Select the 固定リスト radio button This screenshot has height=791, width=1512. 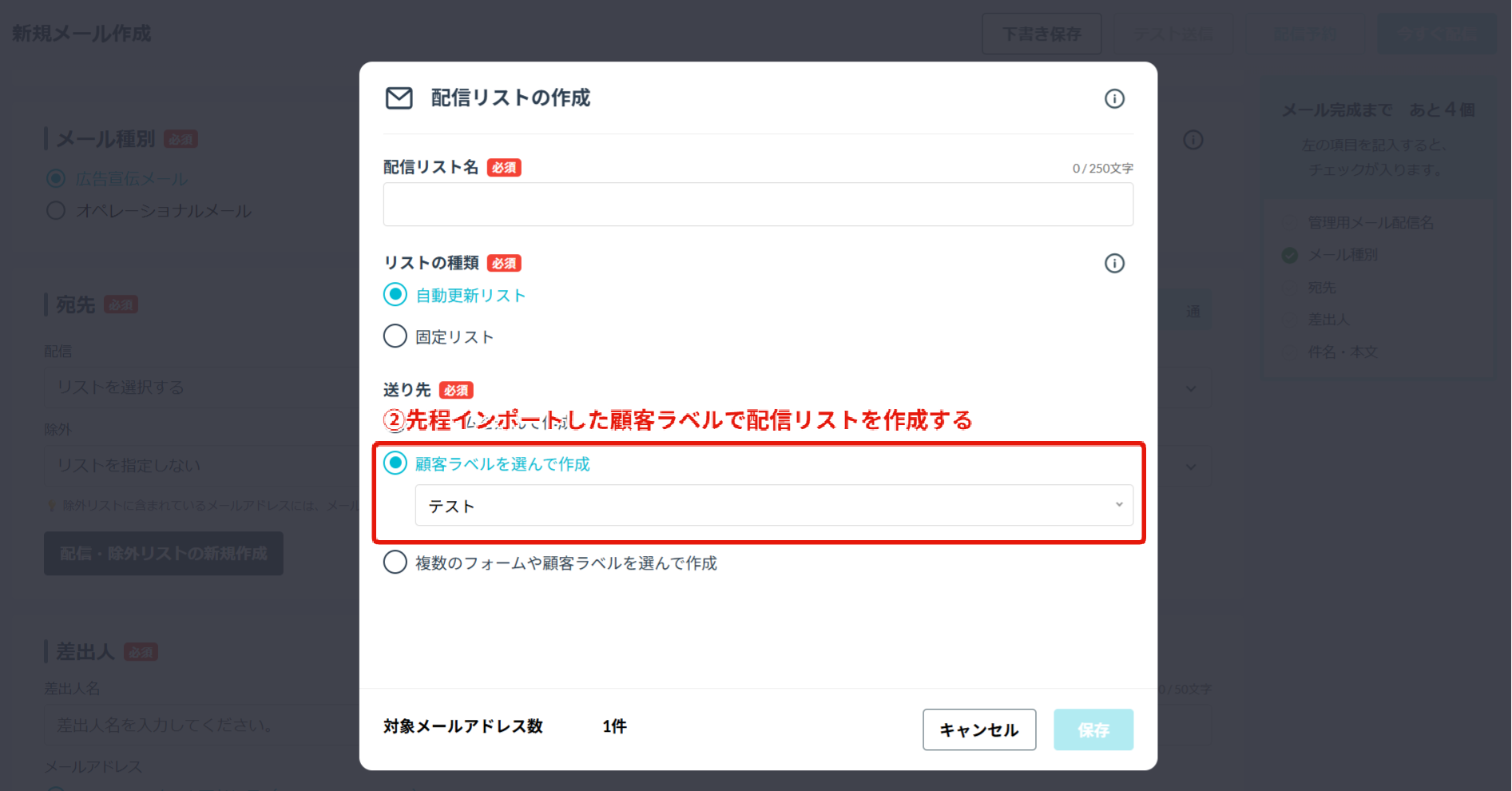pyautogui.click(x=395, y=336)
